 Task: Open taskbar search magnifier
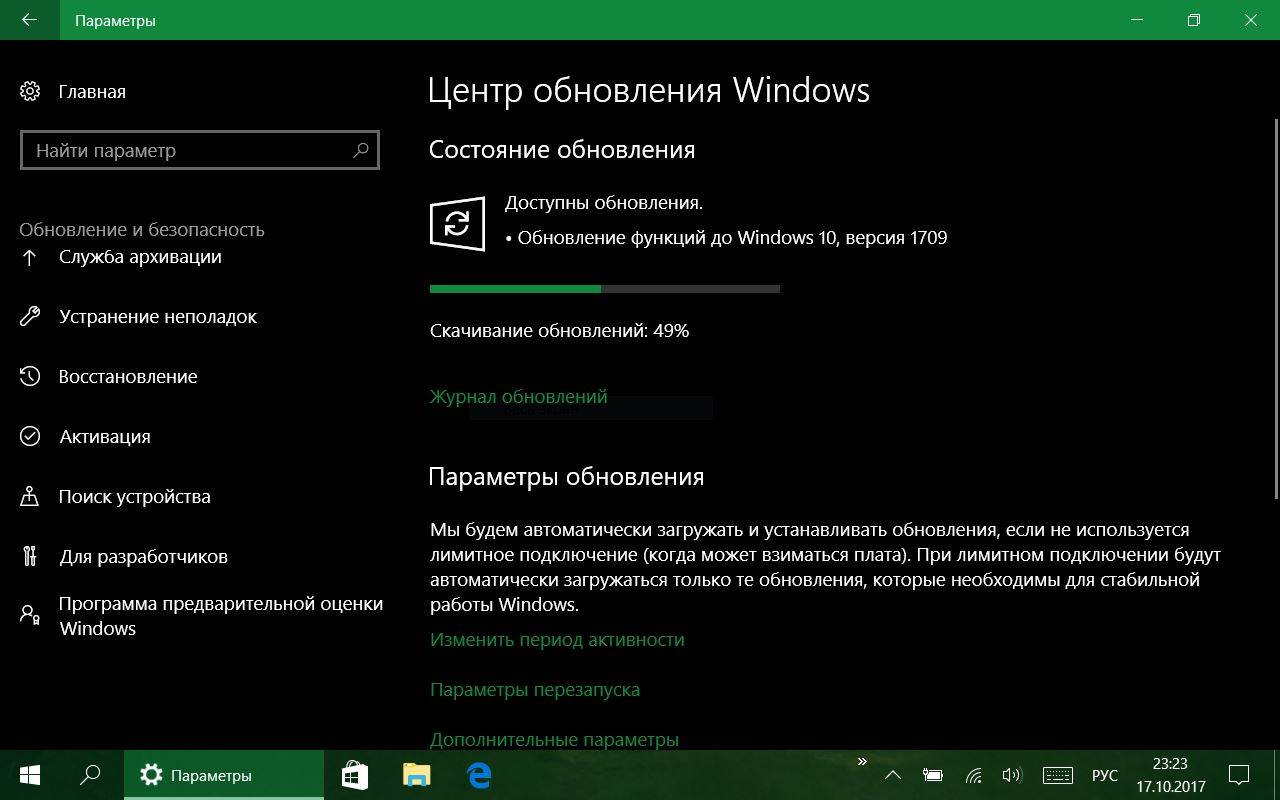coord(90,775)
